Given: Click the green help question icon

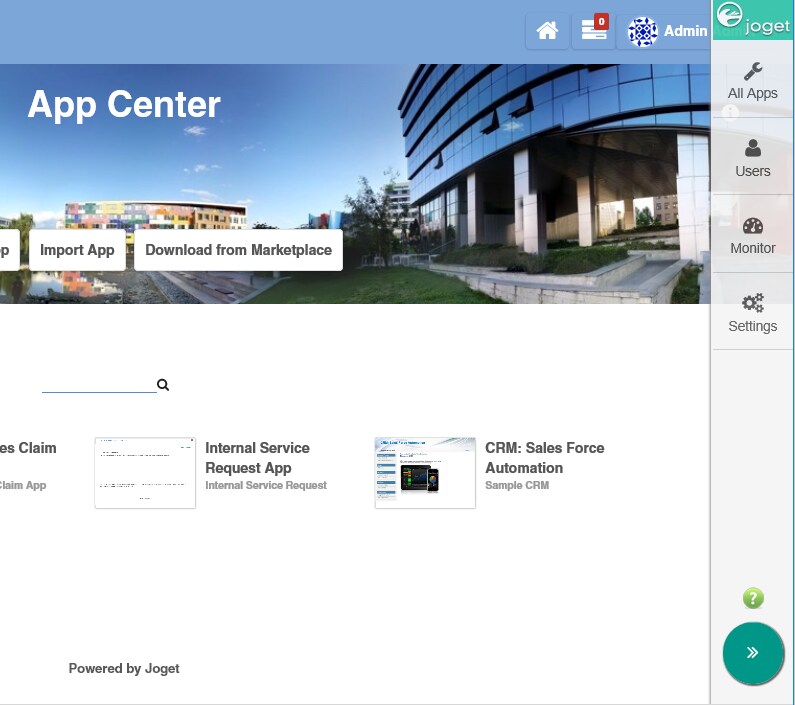Looking at the screenshot, I should pos(753,598).
